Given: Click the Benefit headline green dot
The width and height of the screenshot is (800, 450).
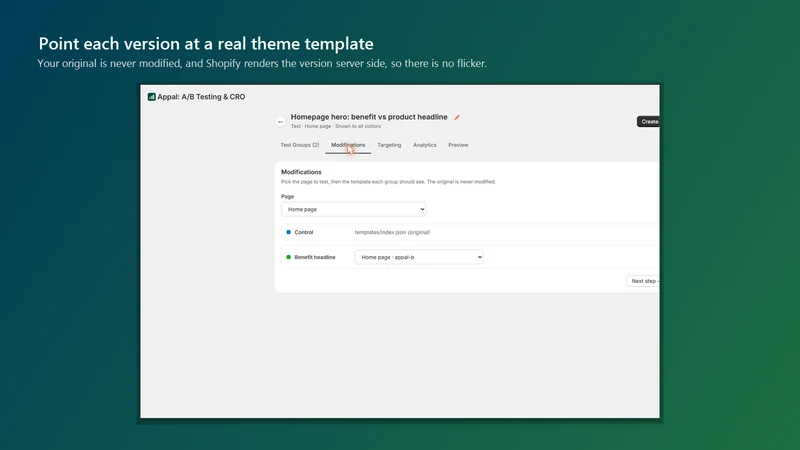Looking at the screenshot, I should click(288, 257).
